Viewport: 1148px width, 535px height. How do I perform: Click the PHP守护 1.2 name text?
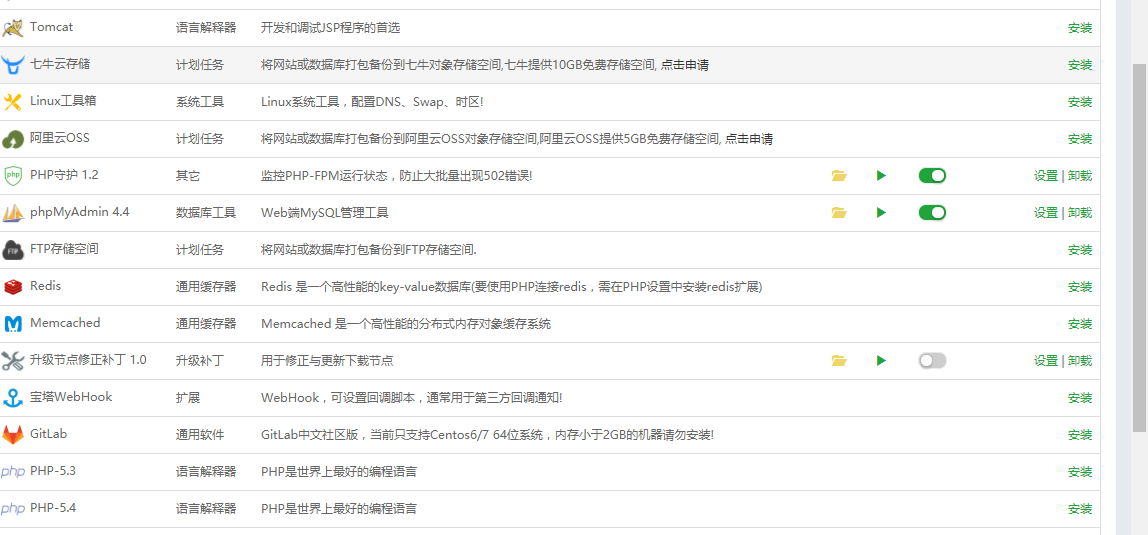pos(64,175)
